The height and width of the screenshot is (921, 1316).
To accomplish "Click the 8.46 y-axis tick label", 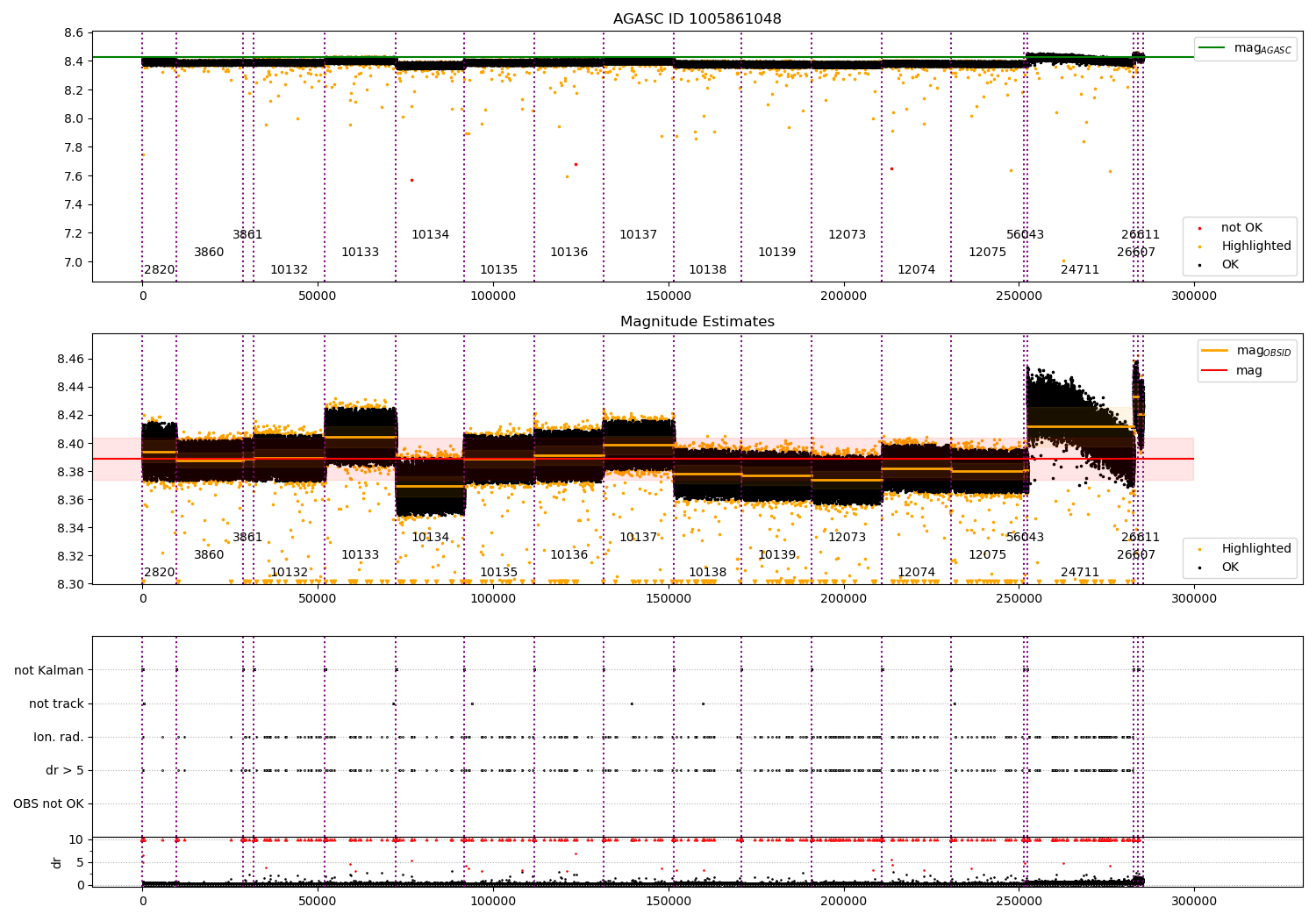I will pos(70,360).
